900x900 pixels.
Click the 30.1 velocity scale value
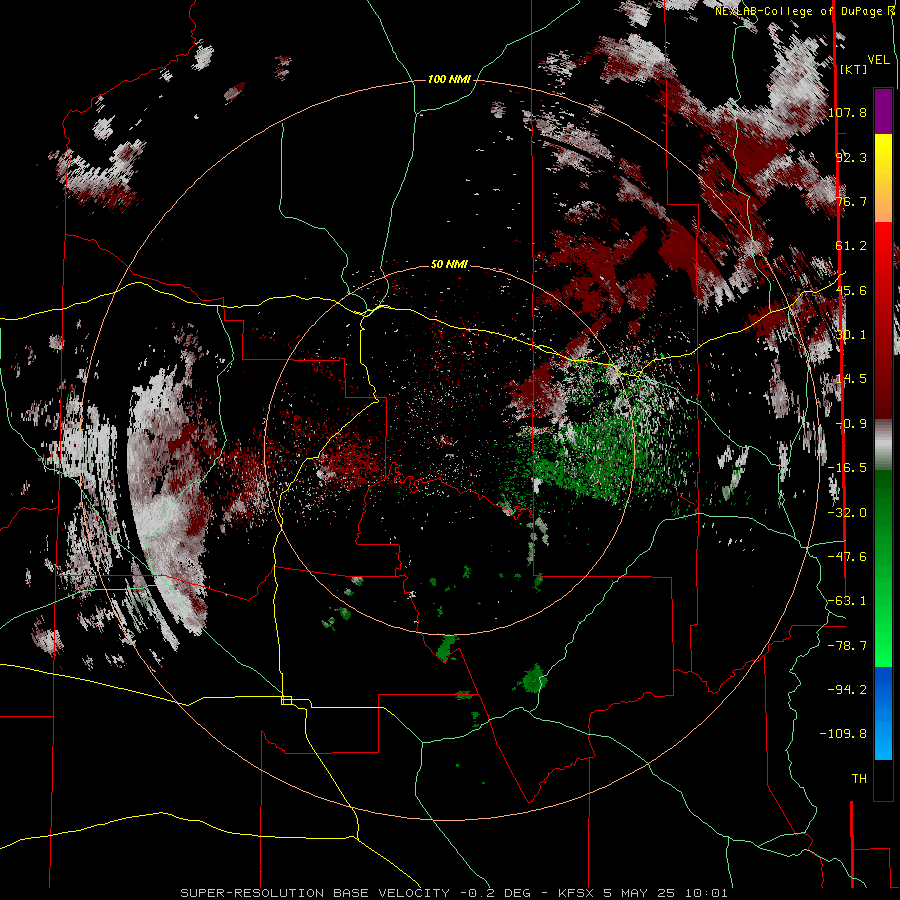point(851,335)
